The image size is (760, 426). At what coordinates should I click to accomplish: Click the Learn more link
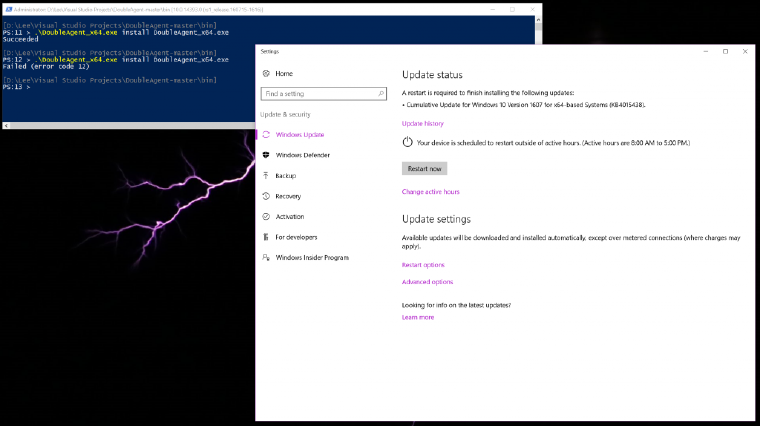[418, 317]
